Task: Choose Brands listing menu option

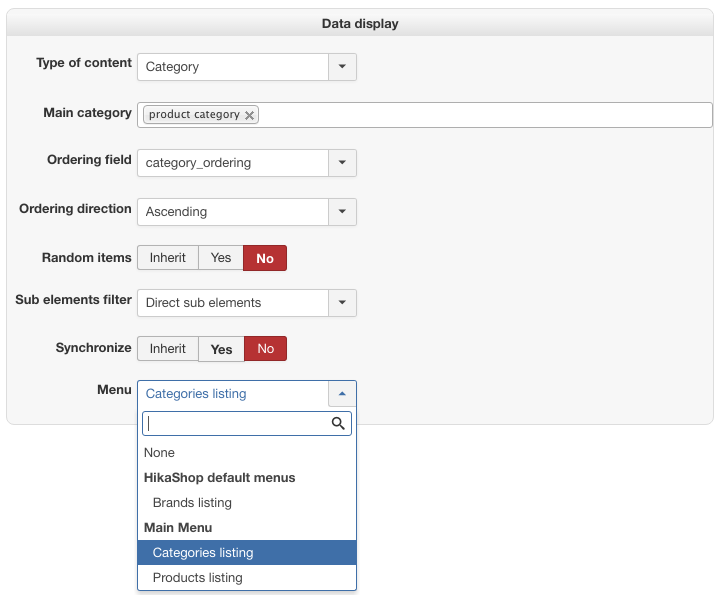Action: click(x=192, y=503)
